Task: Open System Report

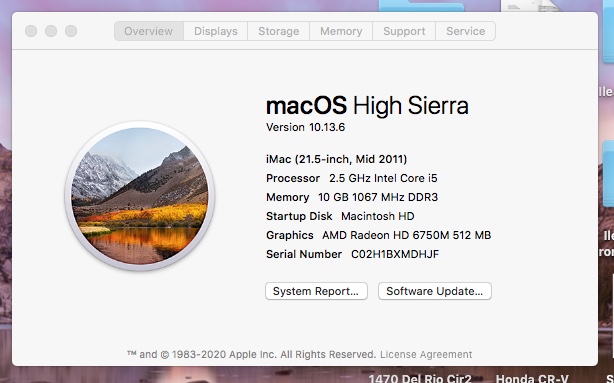Action: [316, 291]
